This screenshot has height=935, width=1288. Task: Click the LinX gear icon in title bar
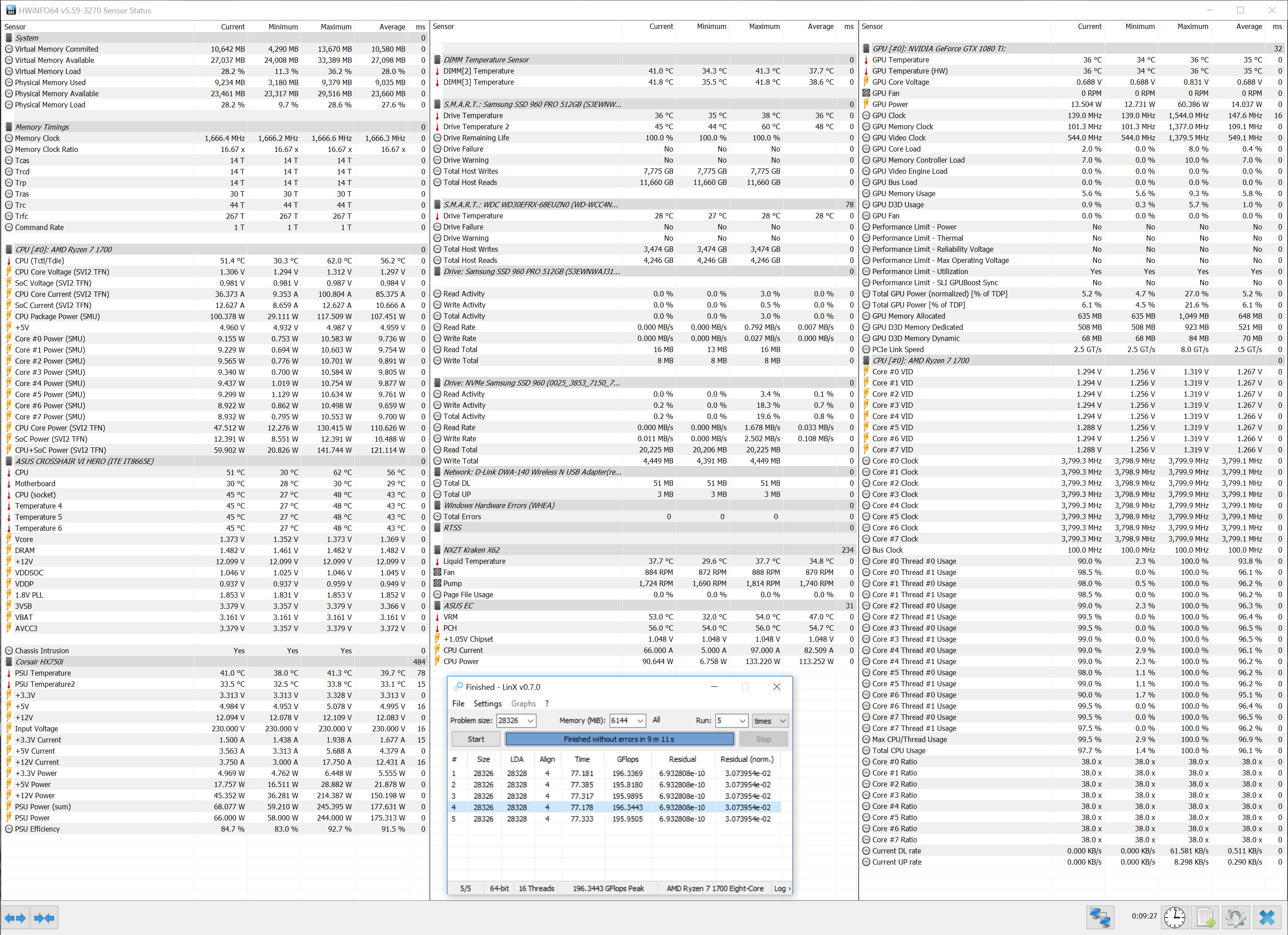[x=458, y=686]
